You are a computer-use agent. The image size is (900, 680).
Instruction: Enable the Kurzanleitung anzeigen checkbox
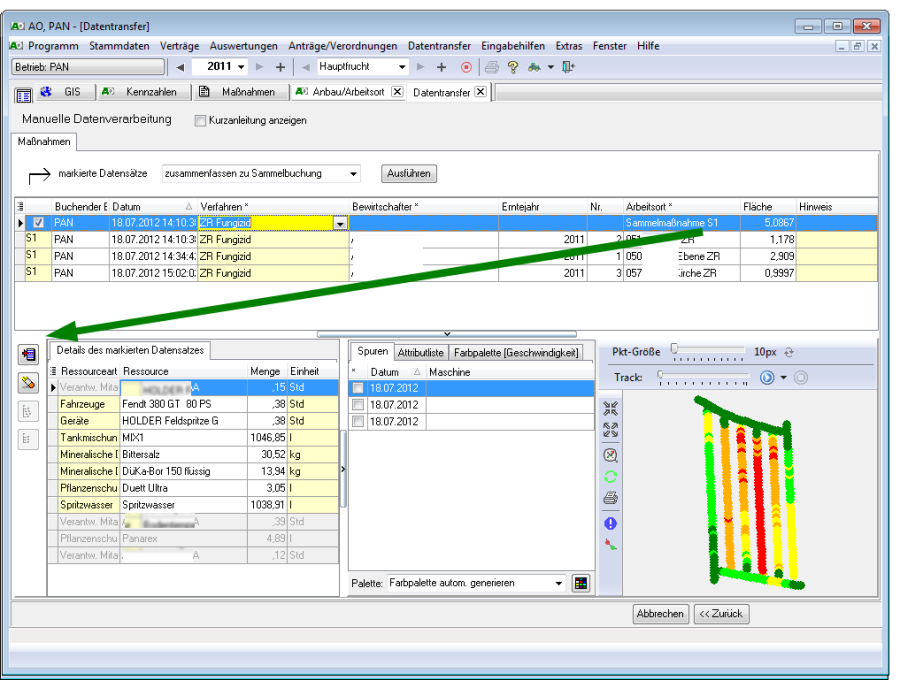point(200,120)
